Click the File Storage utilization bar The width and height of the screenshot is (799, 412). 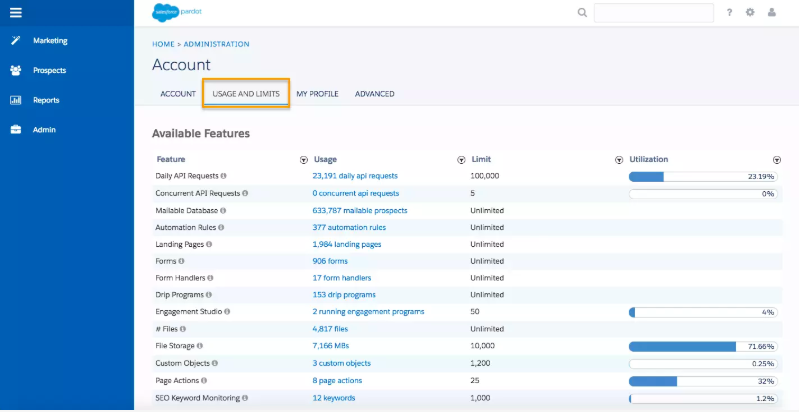pyautogui.click(x=703, y=347)
